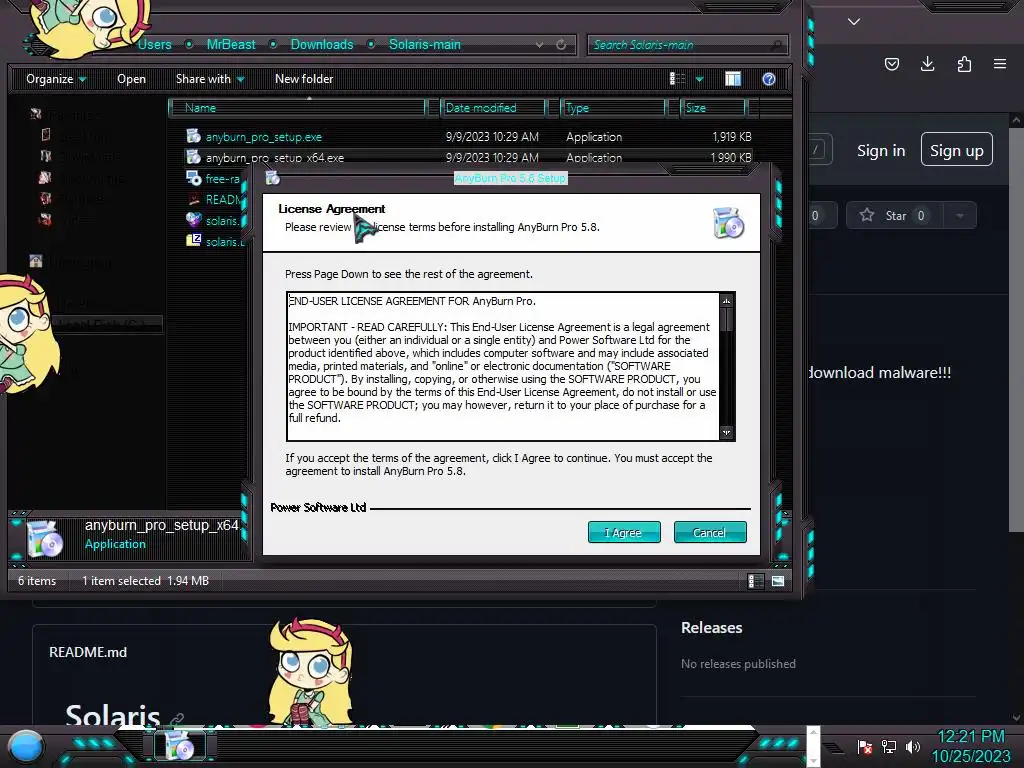Click anyburn_pro_setup_x64.exe file icon
Screen dimensions: 1024x768
point(193,157)
